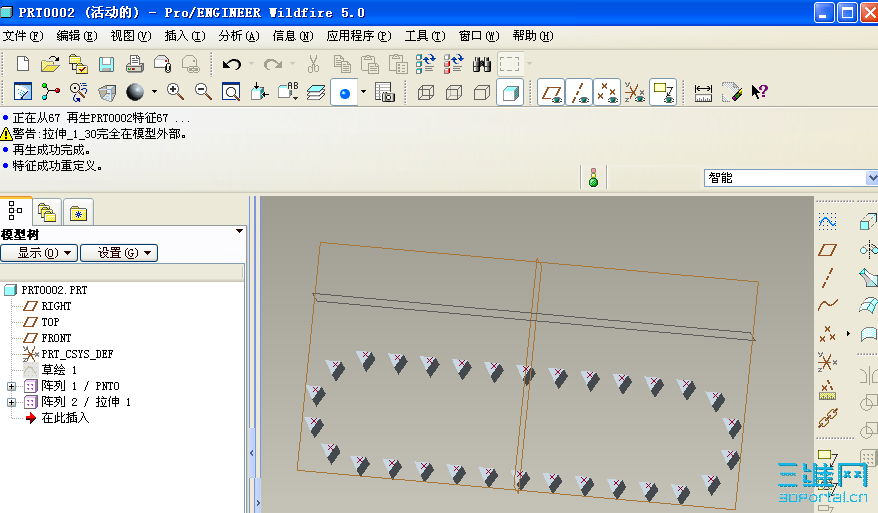The height and width of the screenshot is (513, 878).
Task: Open the 工具(T) menu
Action: click(425, 36)
